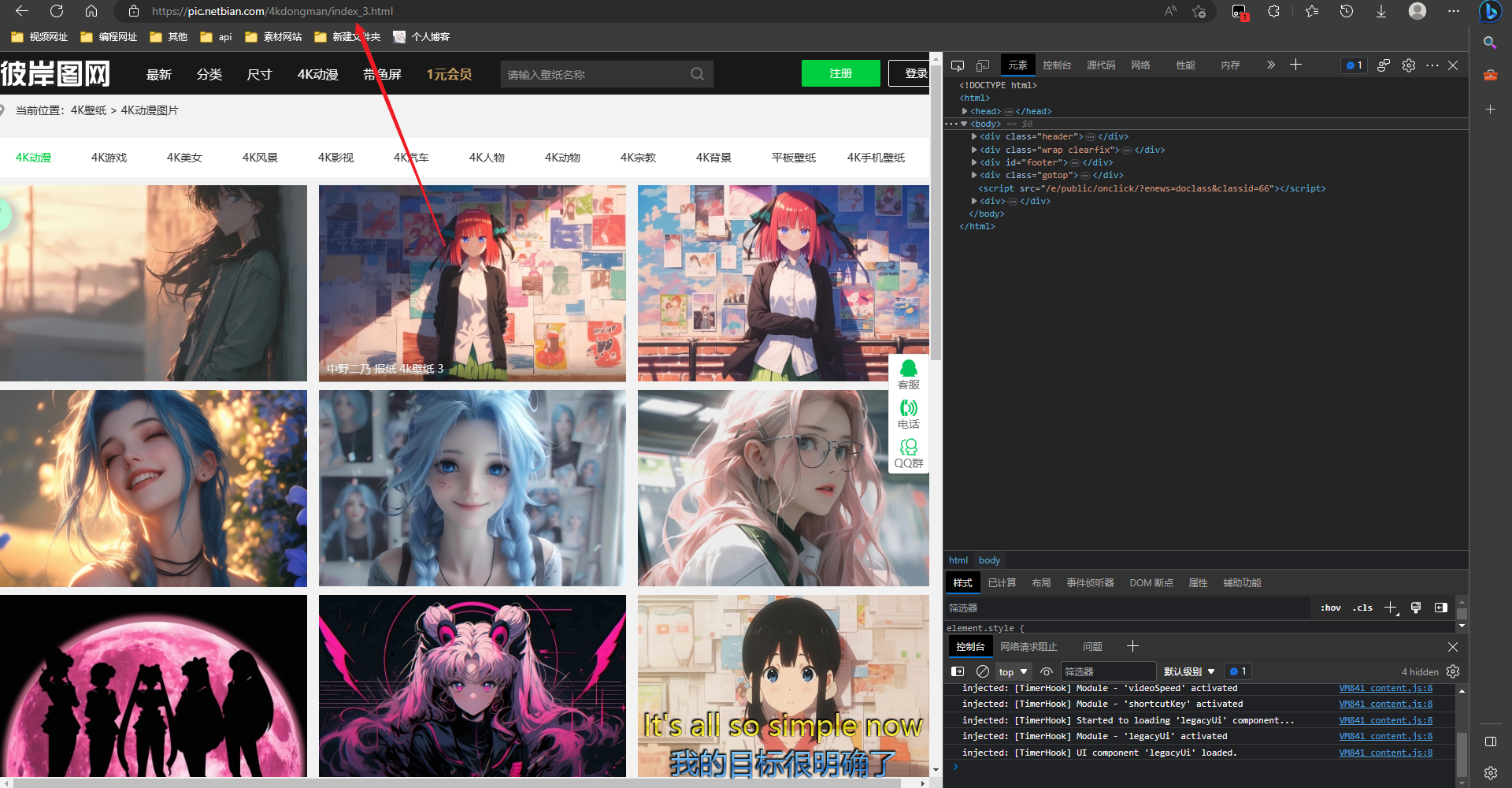Image resolution: width=1512 pixels, height=788 pixels.
Task: Toggle device emulation mode
Action: point(983,65)
